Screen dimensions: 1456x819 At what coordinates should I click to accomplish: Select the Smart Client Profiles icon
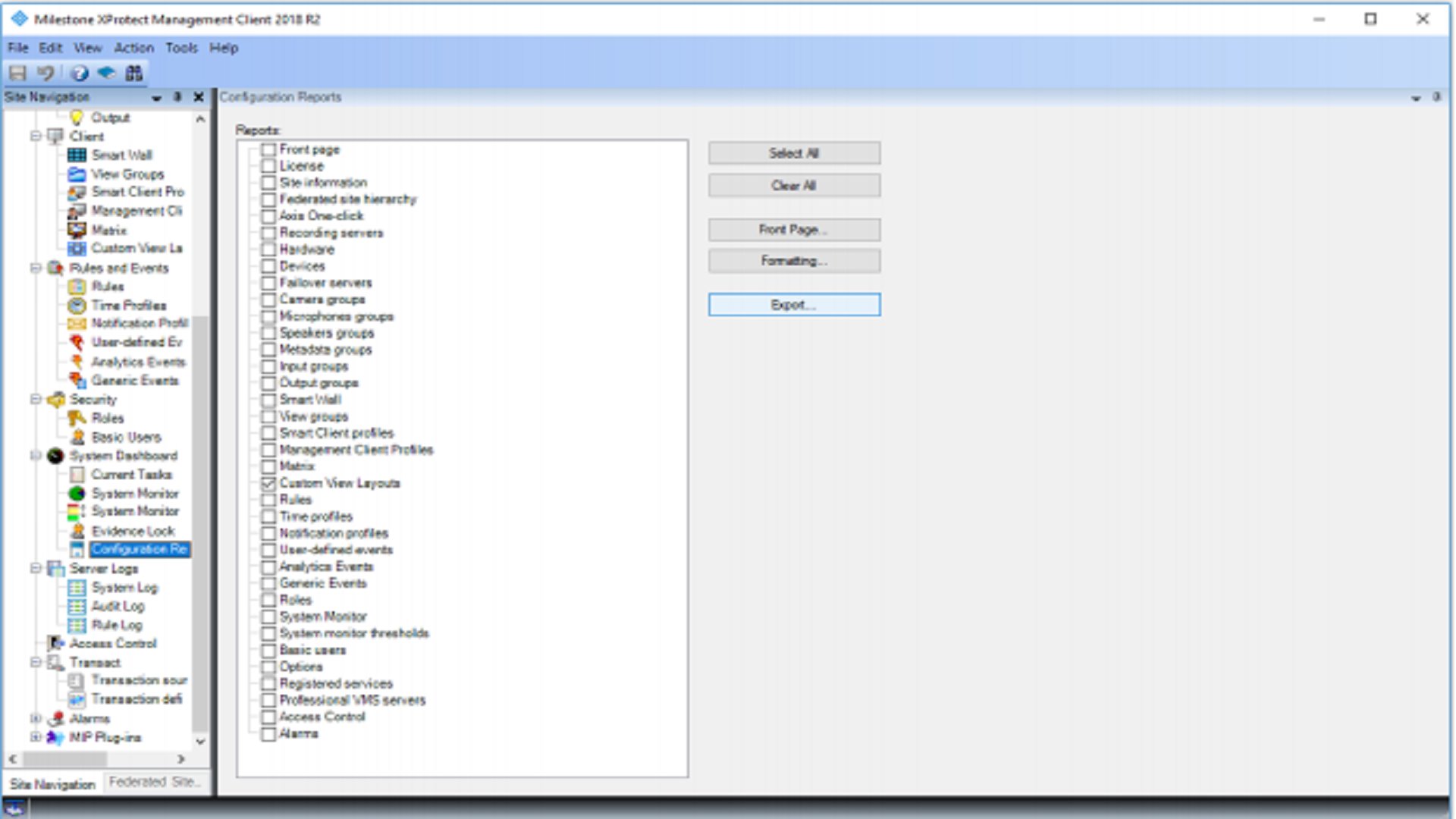pyautogui.click(x=77, y=192)
